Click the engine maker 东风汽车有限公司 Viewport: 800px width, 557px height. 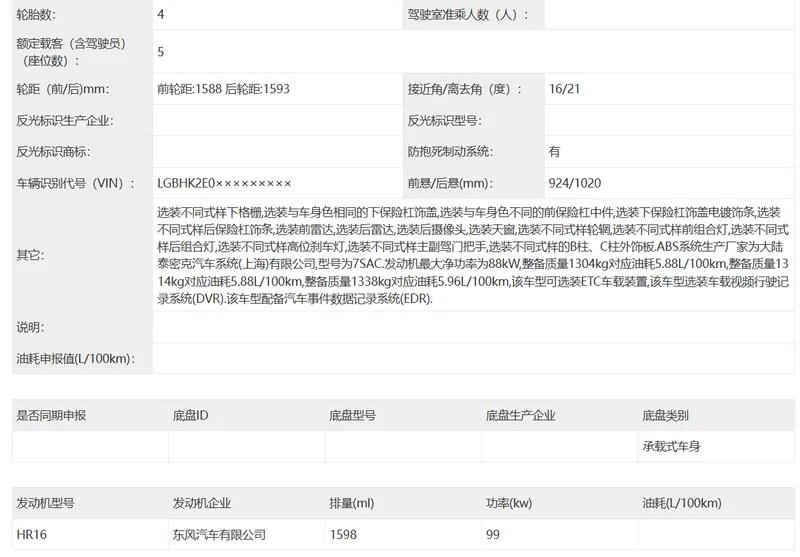tap(219, 535)
